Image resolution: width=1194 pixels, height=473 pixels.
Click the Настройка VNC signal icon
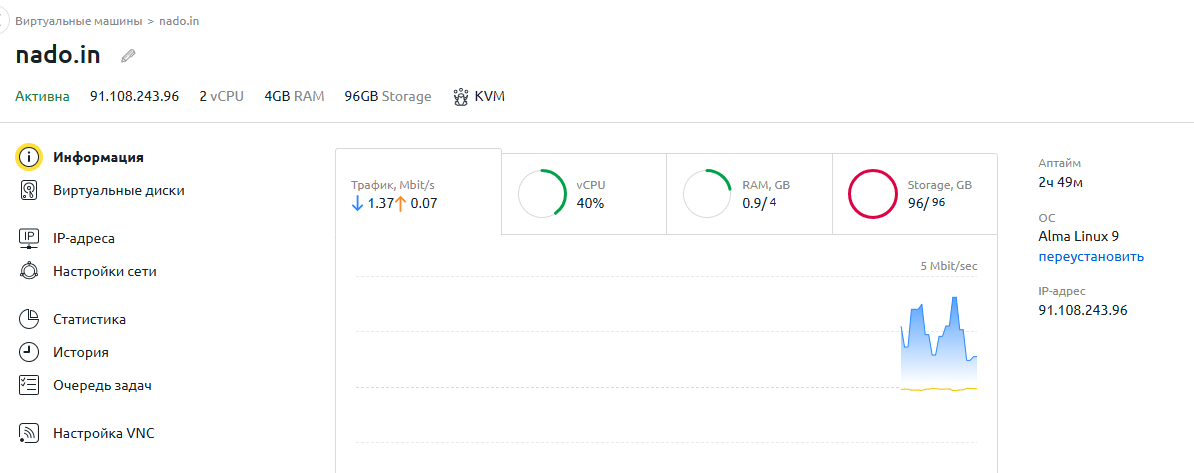click(30, 433)
